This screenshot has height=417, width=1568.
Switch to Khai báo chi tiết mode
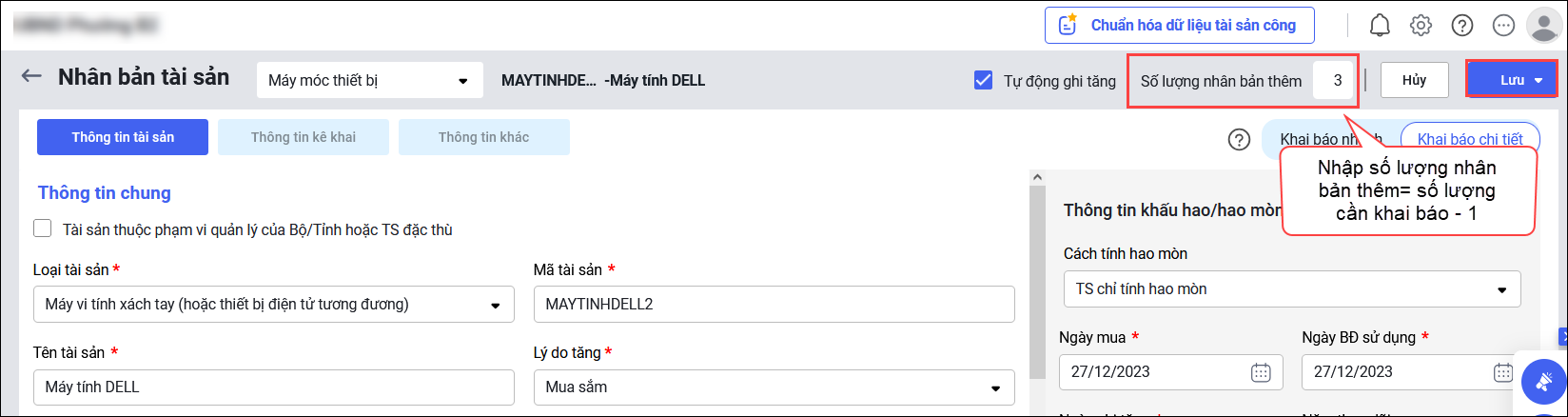pyautogui.click(x=1469, y=139)
